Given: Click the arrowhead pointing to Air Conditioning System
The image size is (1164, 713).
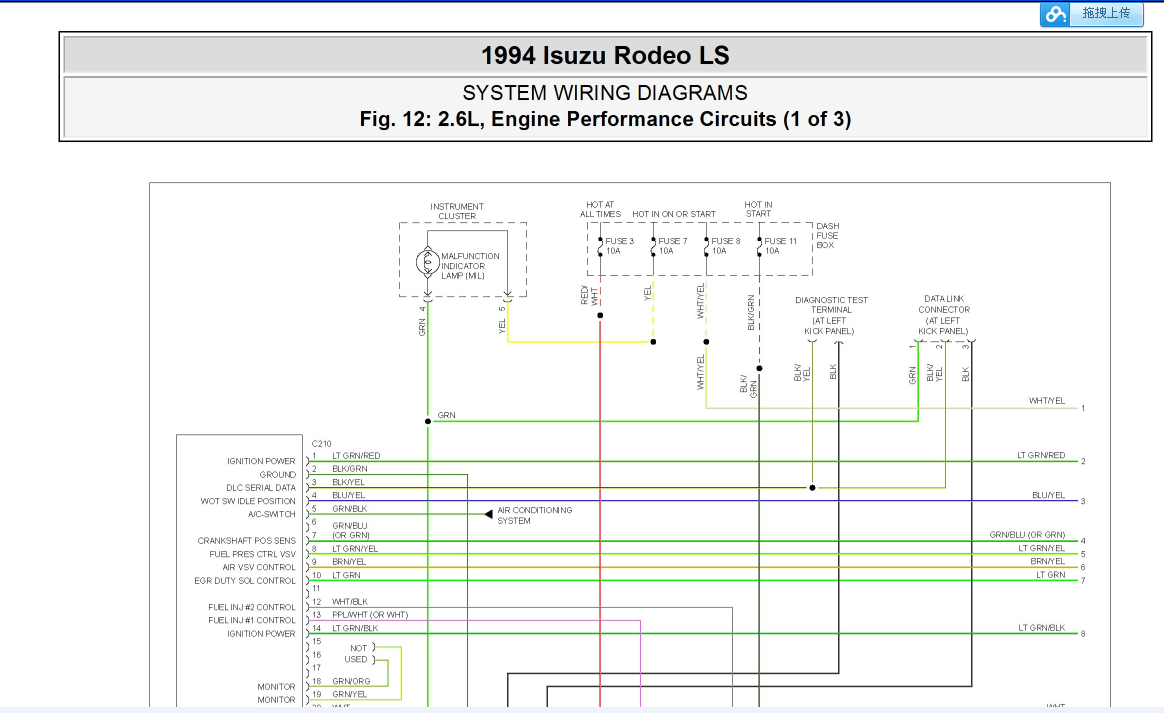Looking at the screenshot, I should tap(488, 514).
